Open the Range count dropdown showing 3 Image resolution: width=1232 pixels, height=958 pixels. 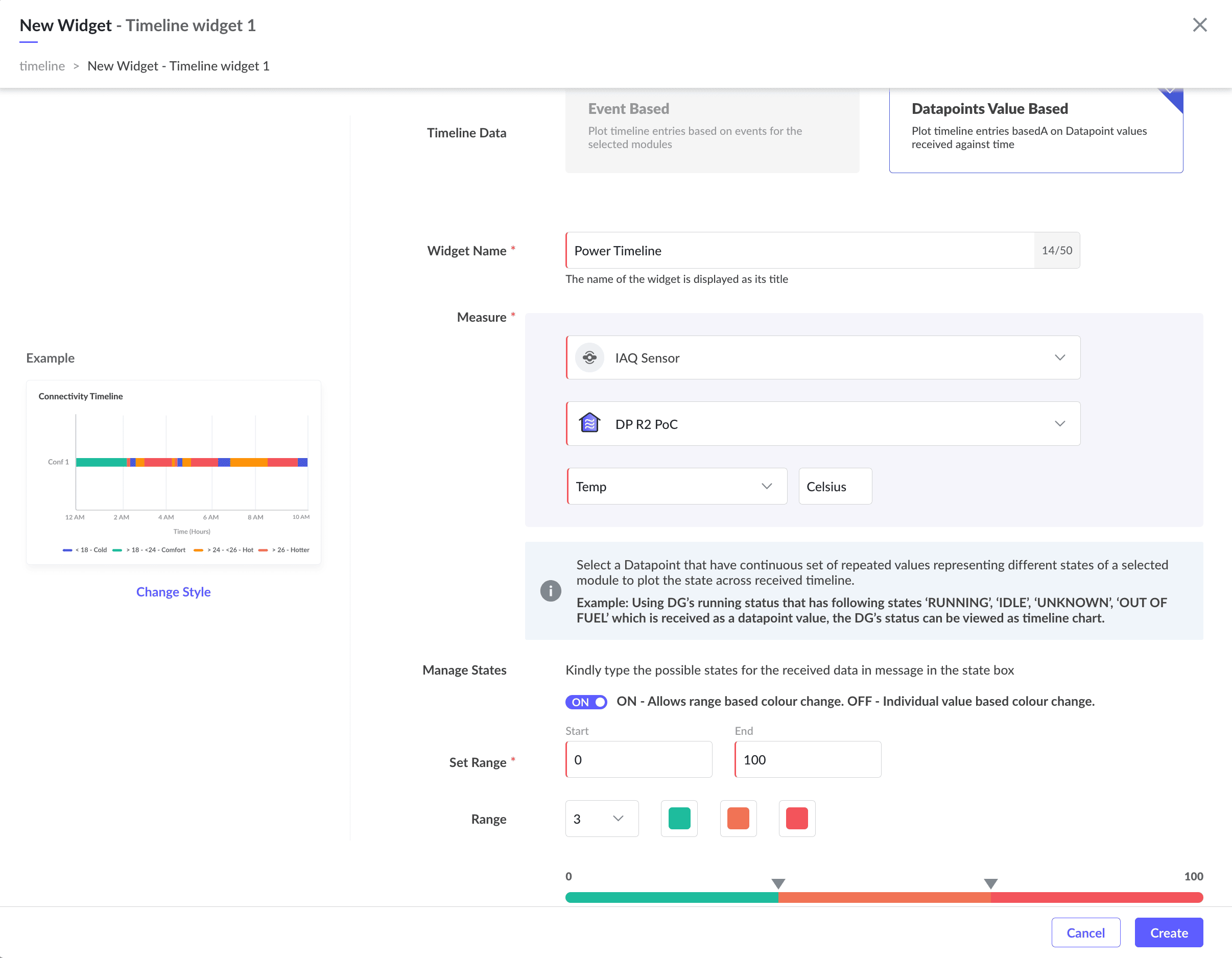tap(601, 818)
